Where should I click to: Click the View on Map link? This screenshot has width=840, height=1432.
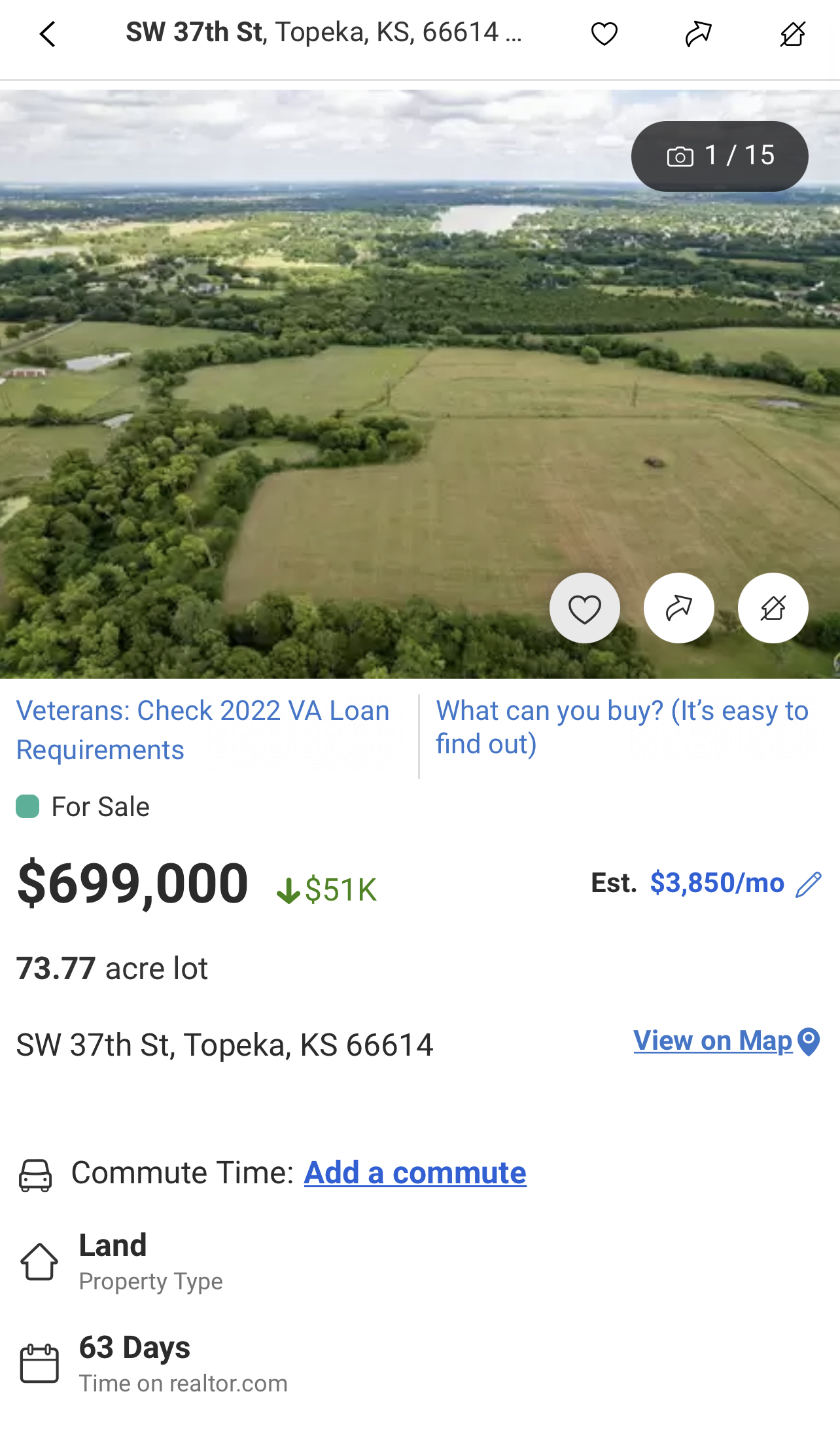tap(712, 1041)
